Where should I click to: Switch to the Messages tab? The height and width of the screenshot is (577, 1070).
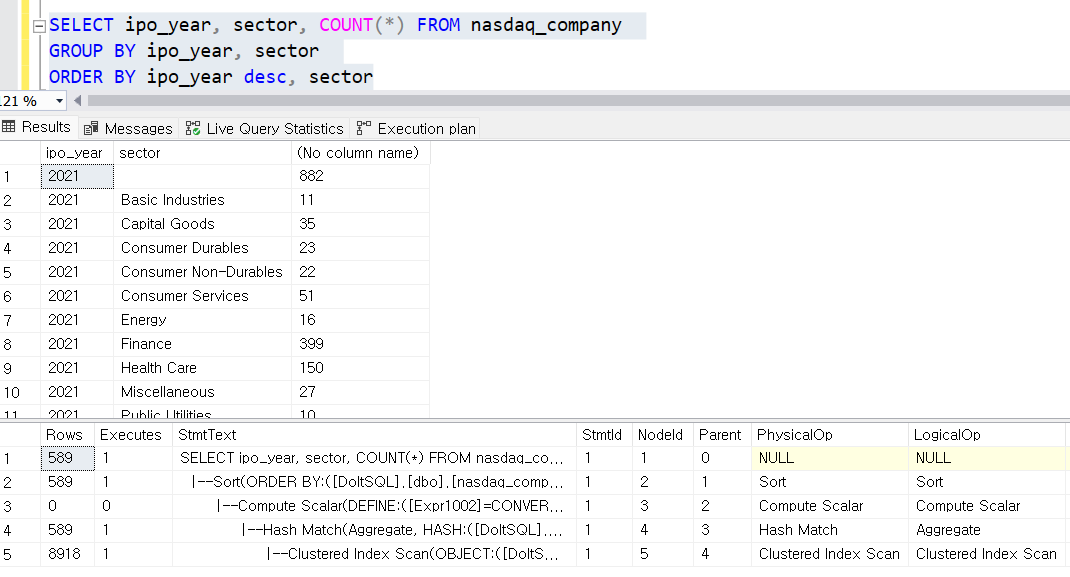point(129,128)
